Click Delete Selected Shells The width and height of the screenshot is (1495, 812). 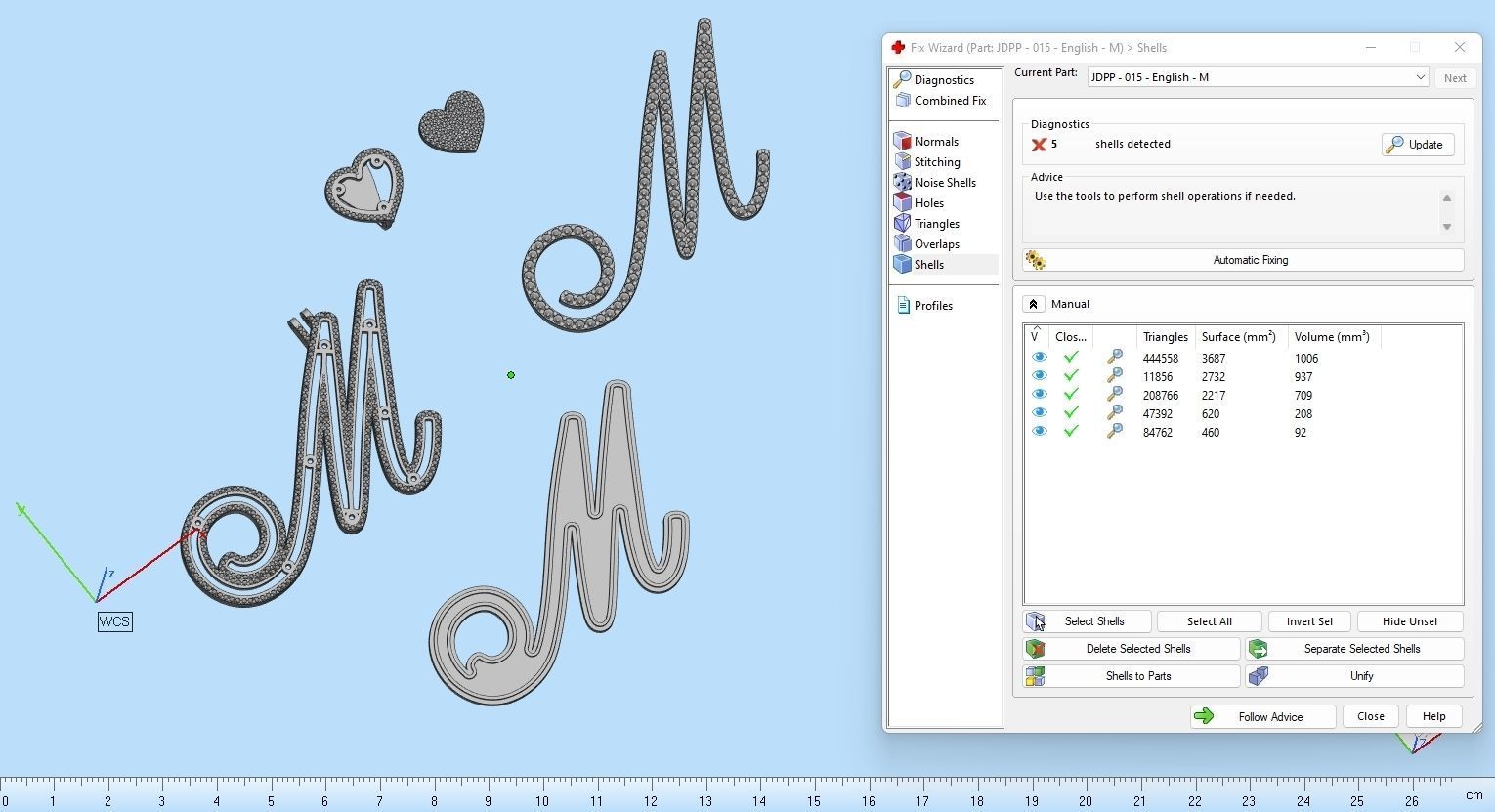click(1132, 649)
